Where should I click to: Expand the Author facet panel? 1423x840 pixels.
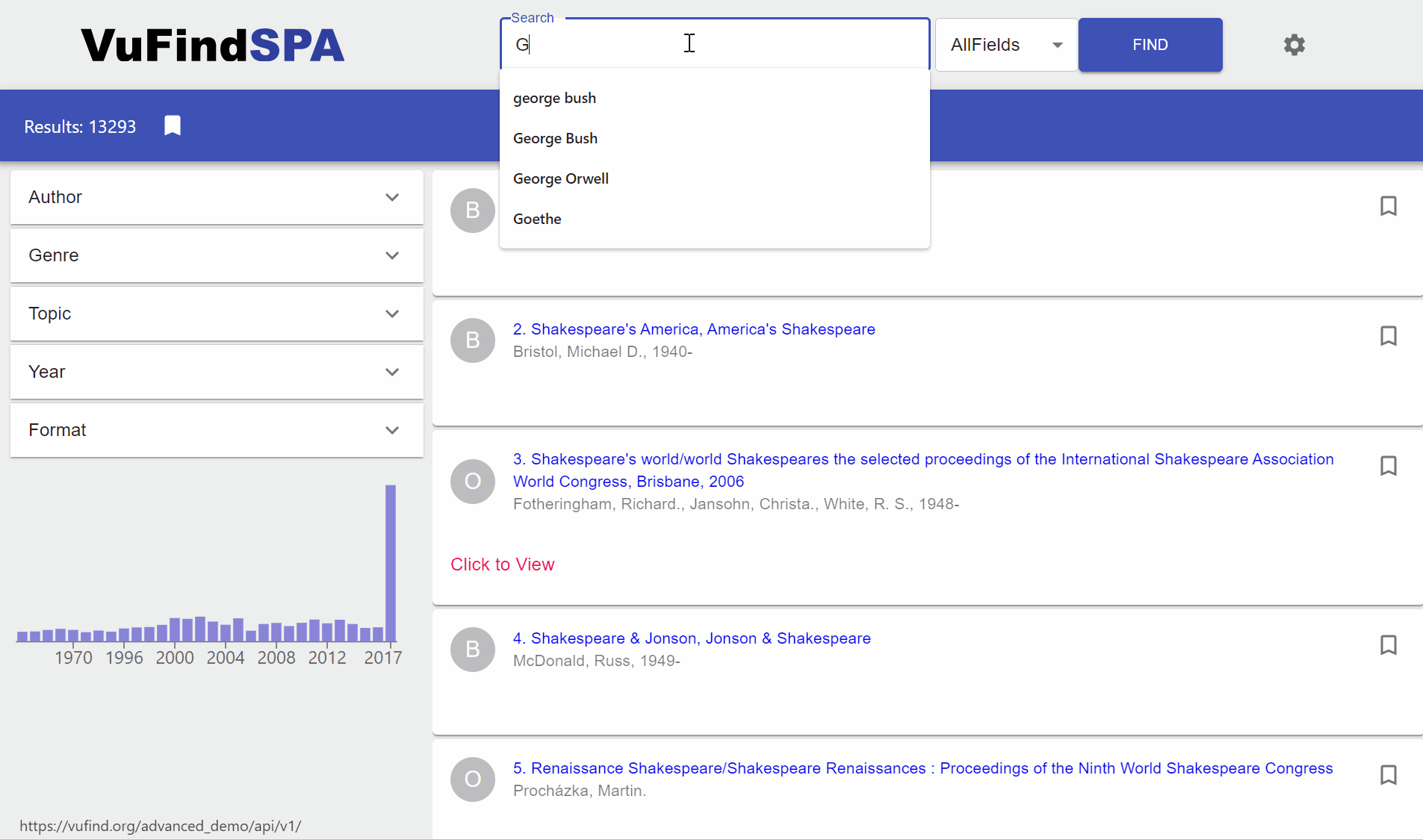(x=217, y=197)
